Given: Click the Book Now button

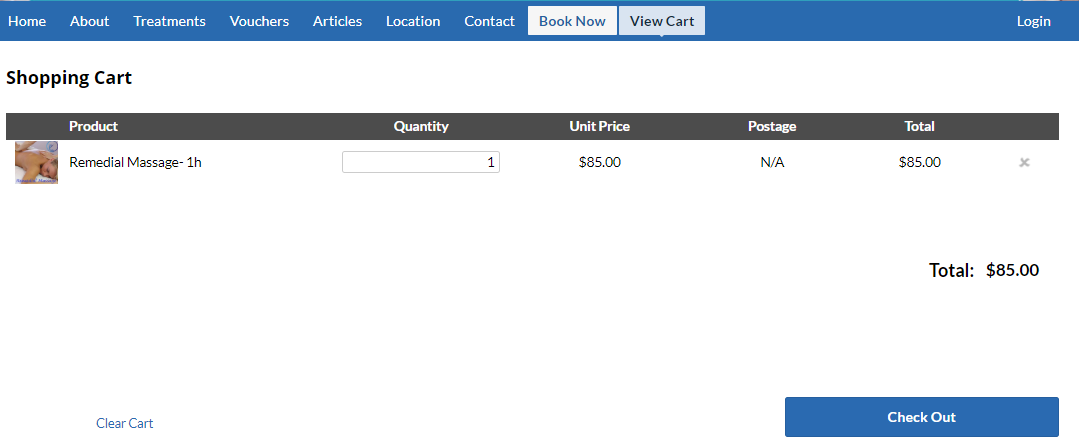Looking at the screenshot, I should (x=572, y=21).
